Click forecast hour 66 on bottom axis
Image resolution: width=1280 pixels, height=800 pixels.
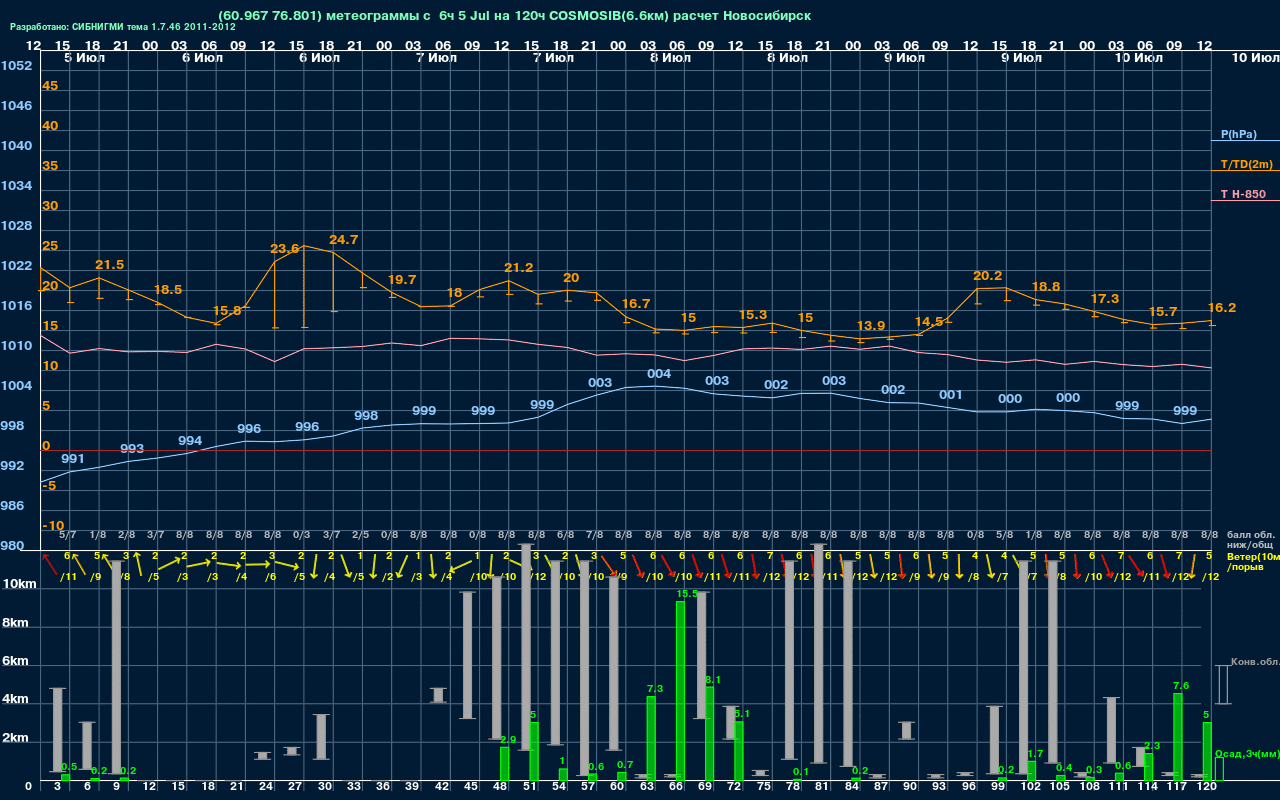[x=676, y=788]
